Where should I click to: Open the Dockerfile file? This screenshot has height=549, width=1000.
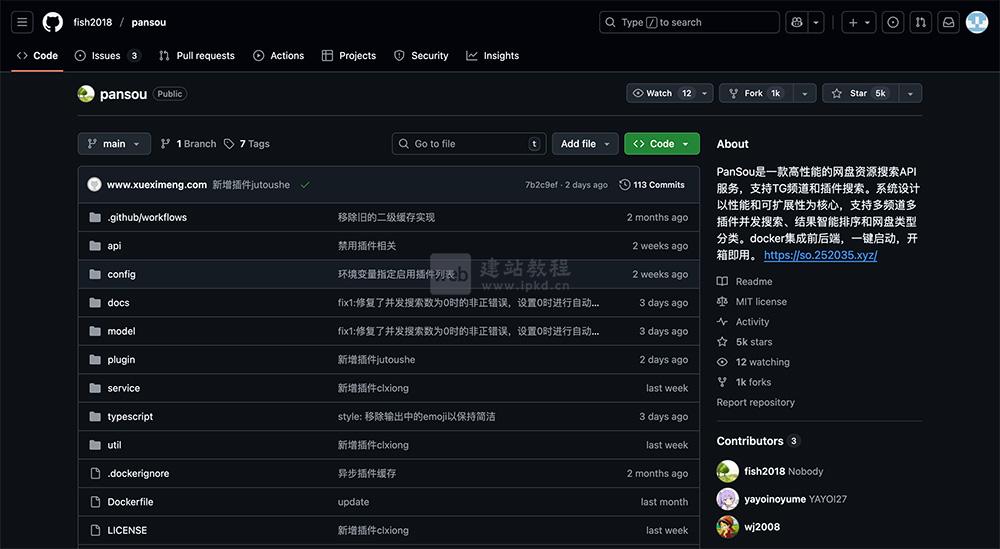click(x=130, y=502)
